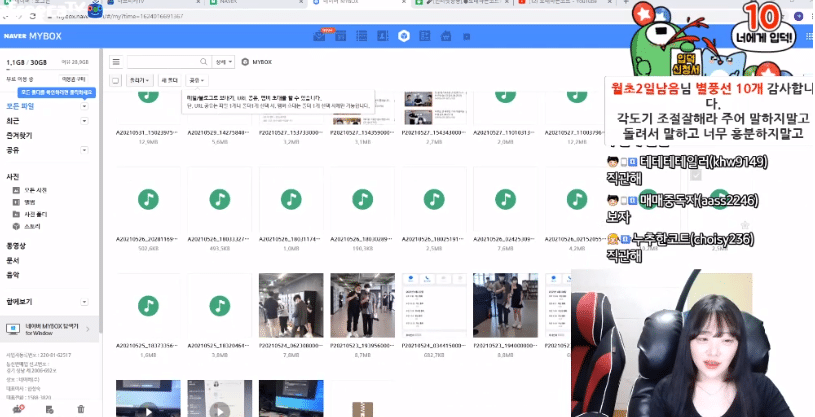Click the document settings icon at sidebar bottom
This screenshot has height=417, width=815.
click(x=49, y=409)
